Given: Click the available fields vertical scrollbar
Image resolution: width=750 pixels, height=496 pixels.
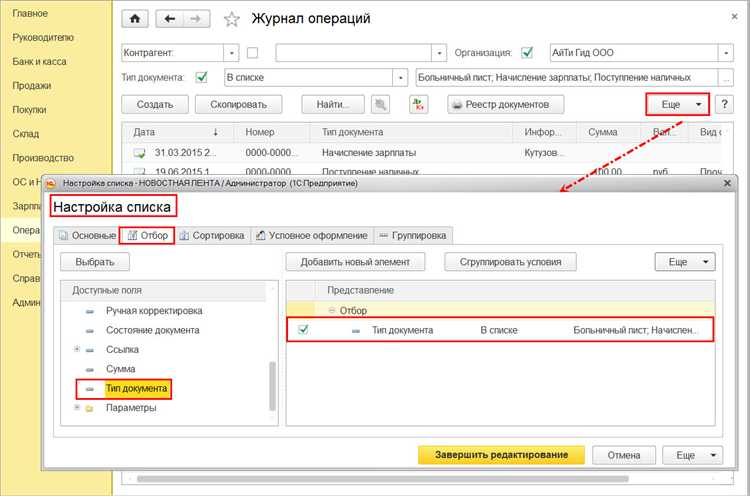Looking at the screenshot, I should tap(273, 386).
